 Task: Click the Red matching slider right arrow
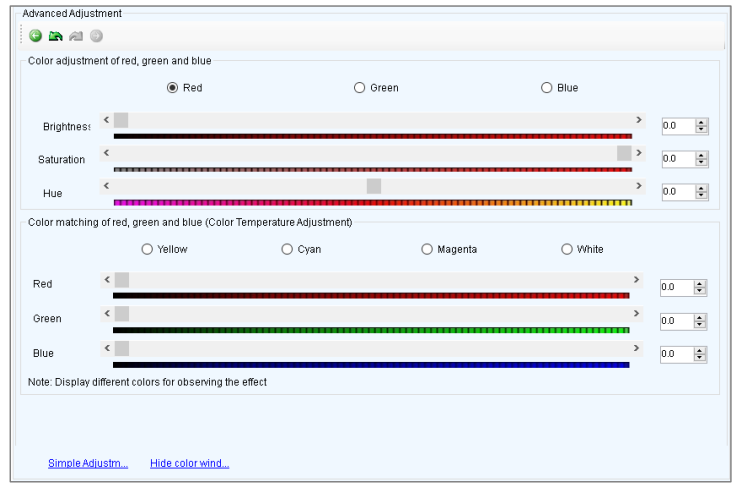[636, 280]
